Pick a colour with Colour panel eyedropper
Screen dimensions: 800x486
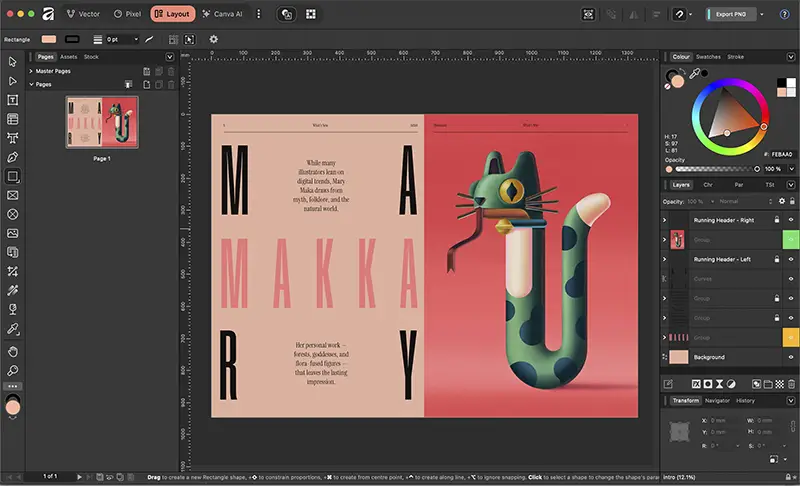[x=694, y=74]
